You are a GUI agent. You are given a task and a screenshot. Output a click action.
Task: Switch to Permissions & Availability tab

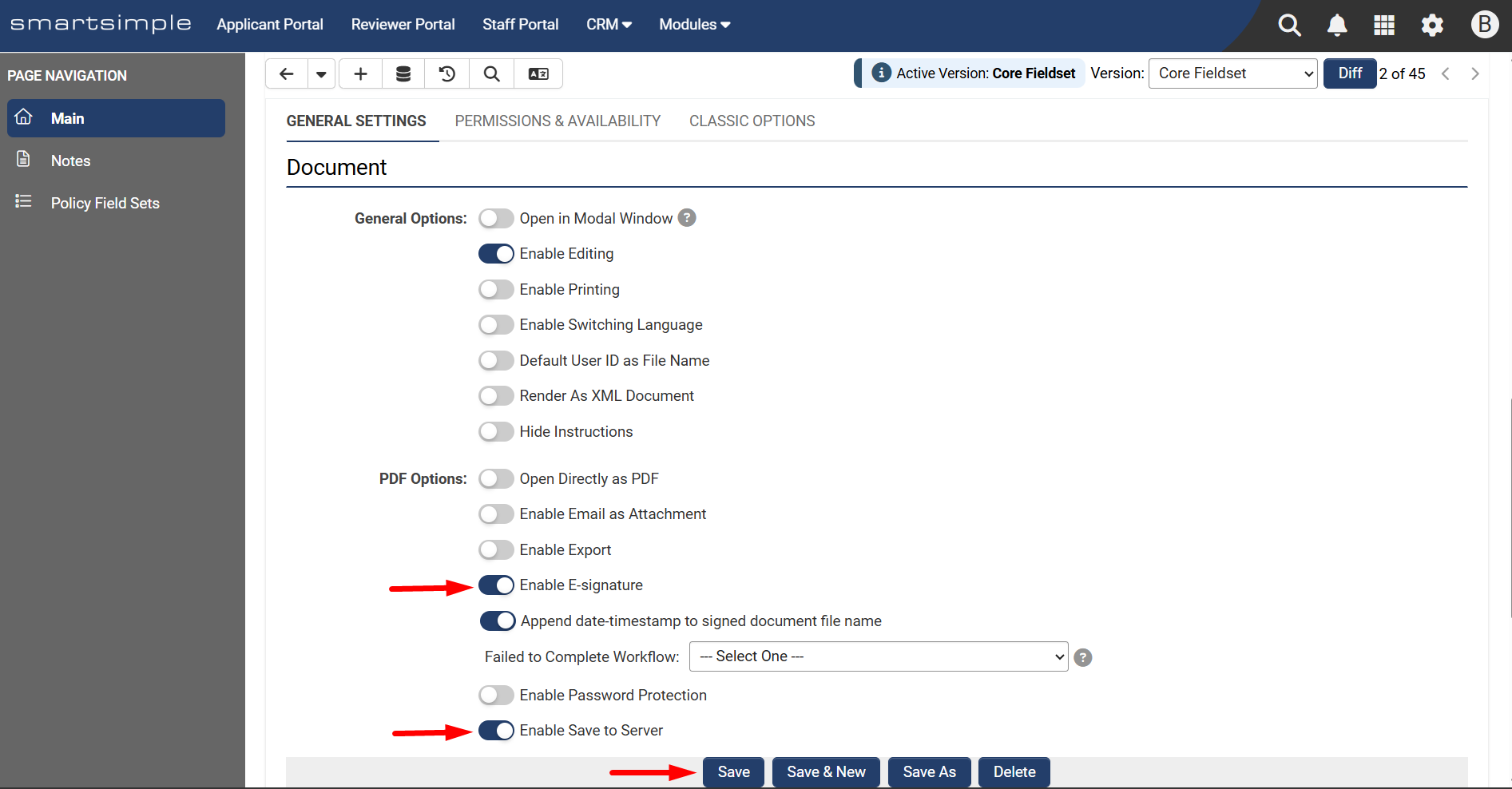pyautogui.click(x=558, y=121)
